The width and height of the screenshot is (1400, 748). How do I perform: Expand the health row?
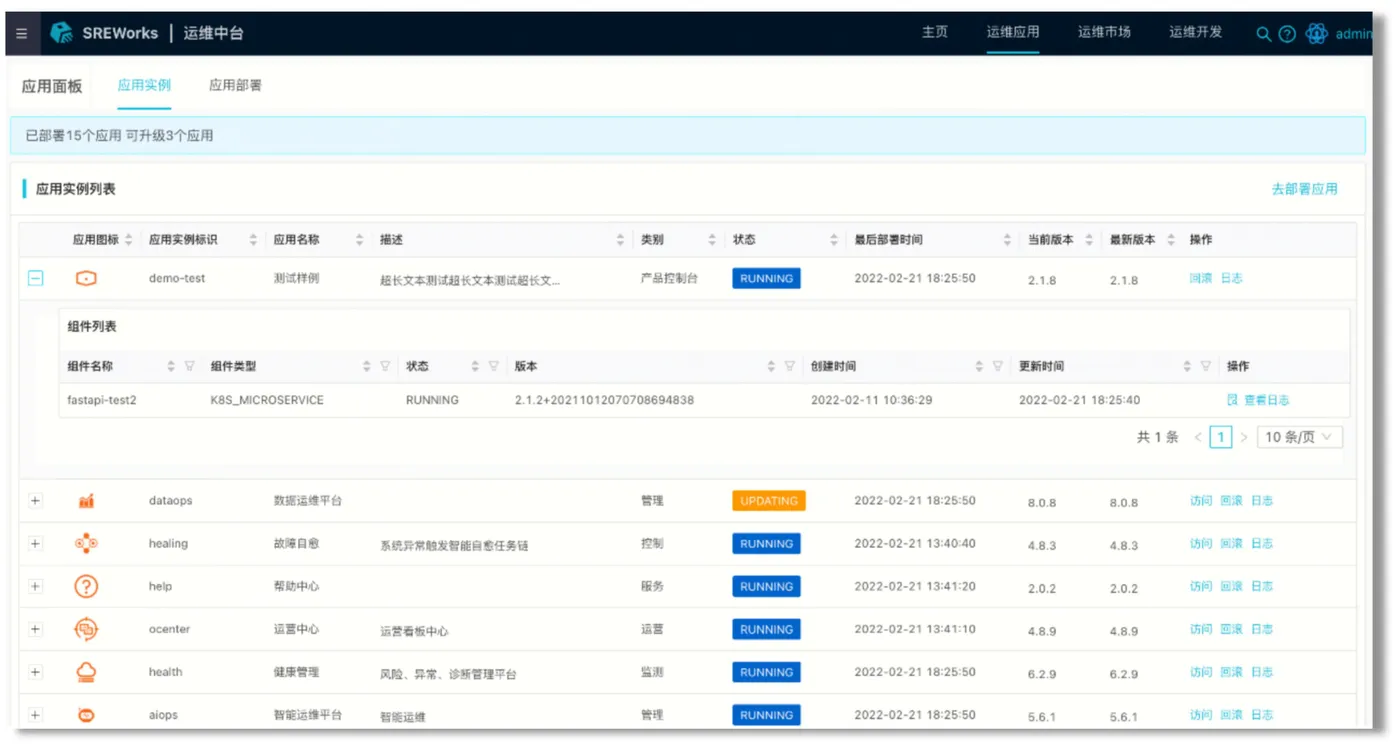pos(35,673)
